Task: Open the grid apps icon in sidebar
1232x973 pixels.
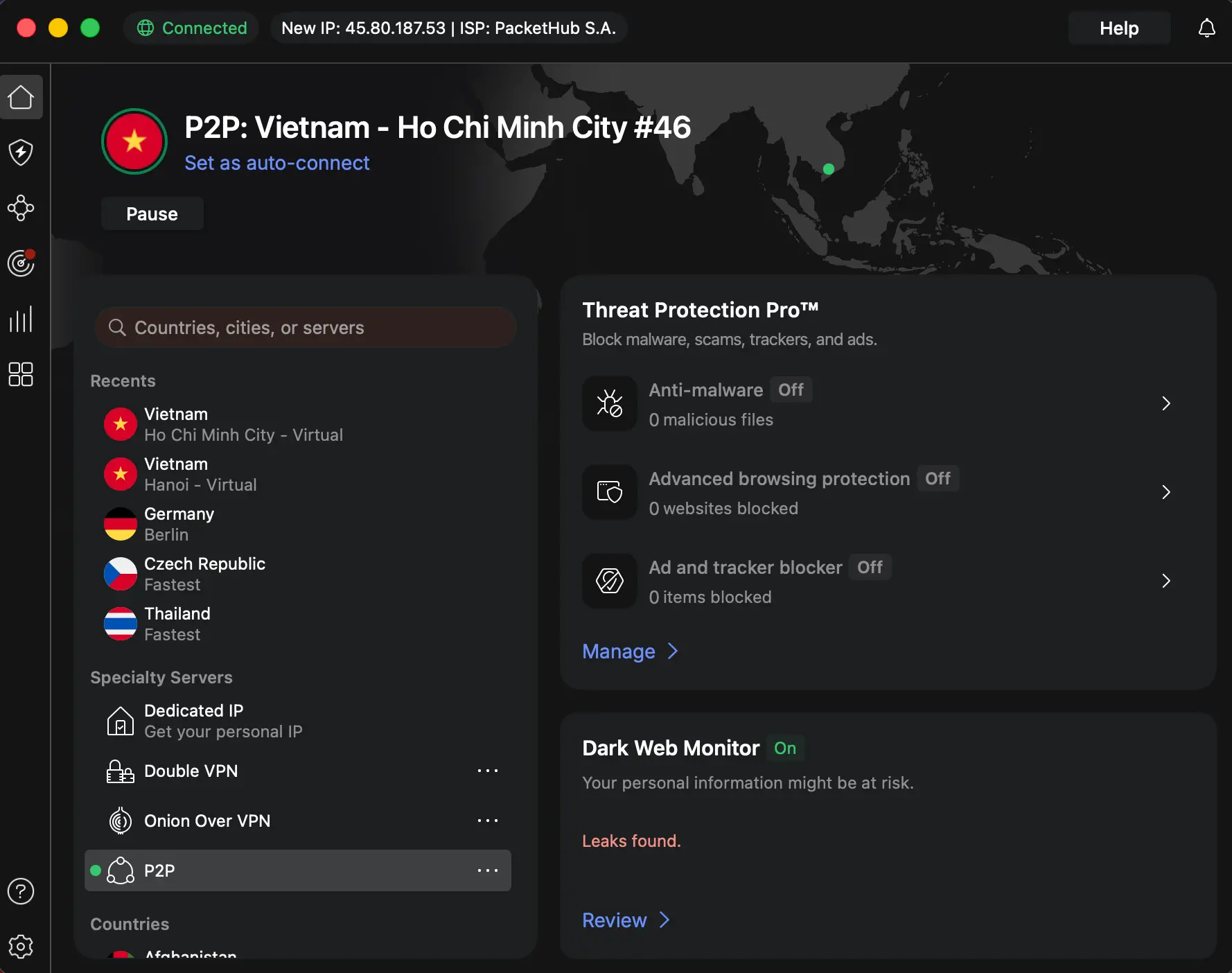Action: (21, 374)
